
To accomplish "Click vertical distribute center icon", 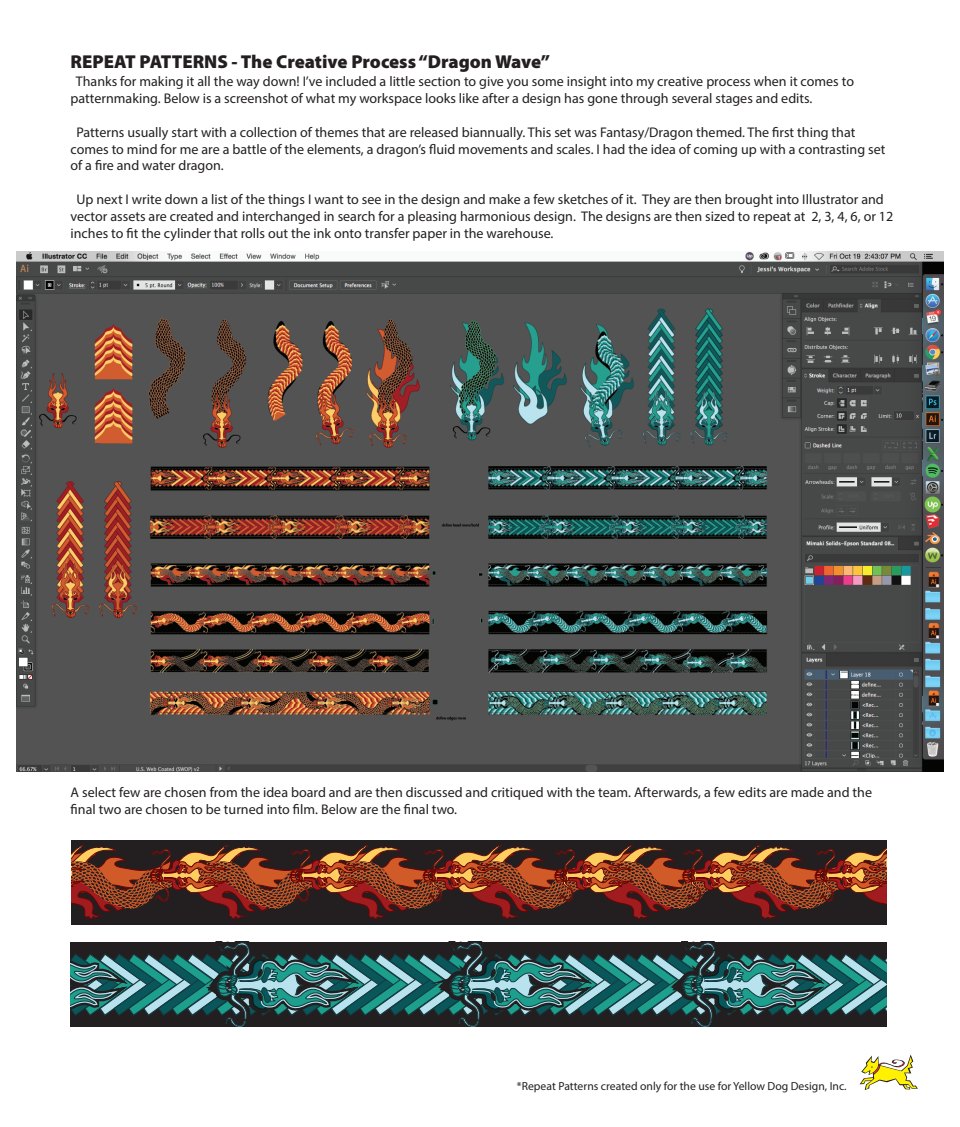I will click(830, 358).
